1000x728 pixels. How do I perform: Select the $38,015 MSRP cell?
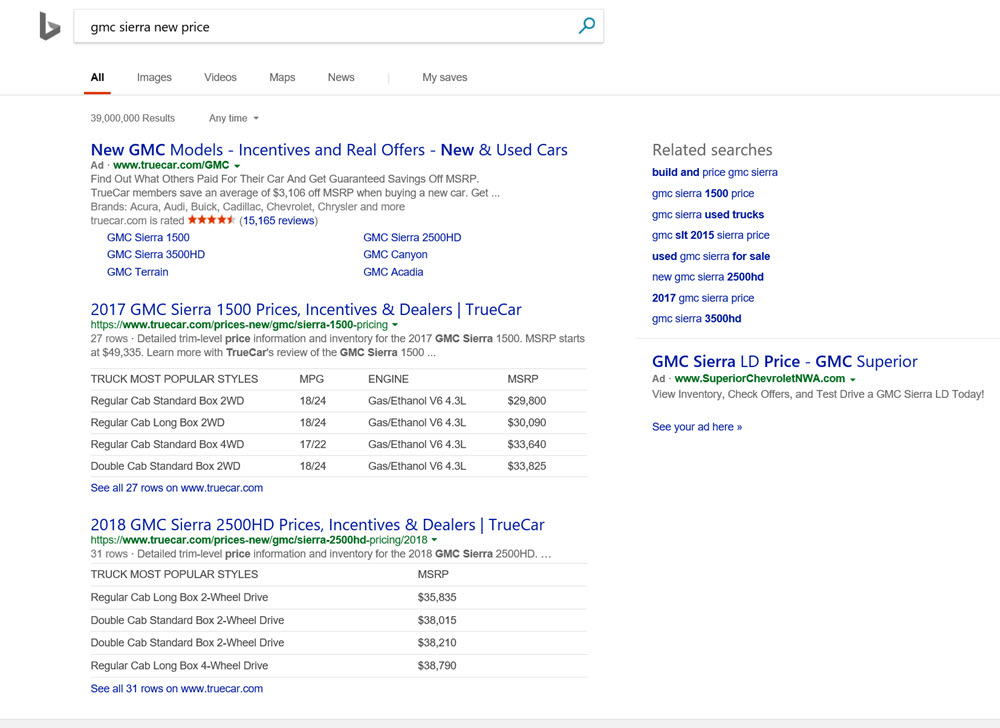(x=437, y=620)
